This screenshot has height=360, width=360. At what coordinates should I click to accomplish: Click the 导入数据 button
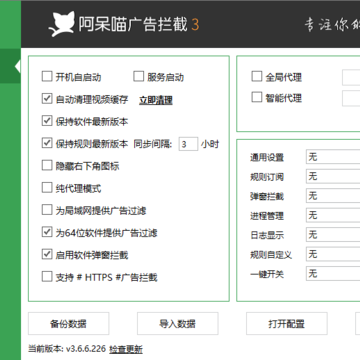tap(178, 323)
